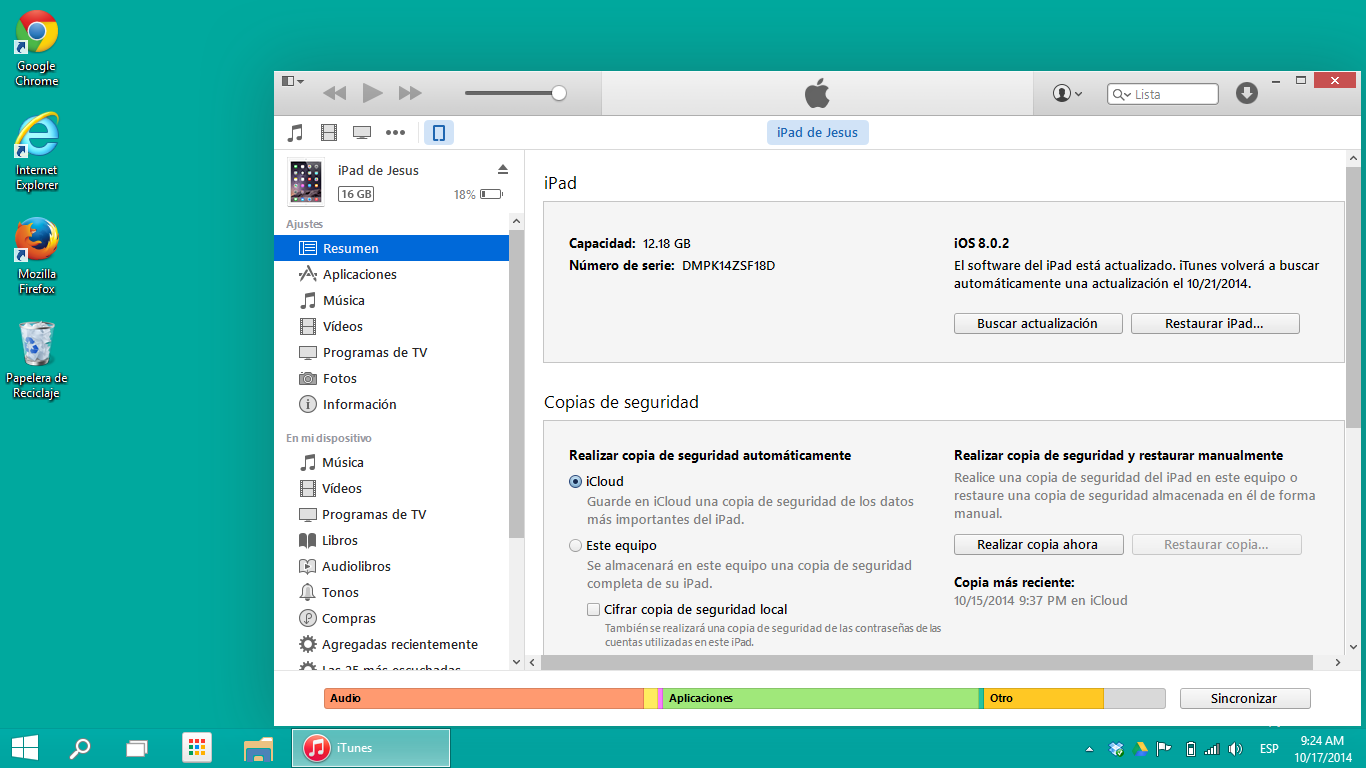Open Papelera de Reciclaje icon
The image size is (1366, 768).
(x=37, y=360)
